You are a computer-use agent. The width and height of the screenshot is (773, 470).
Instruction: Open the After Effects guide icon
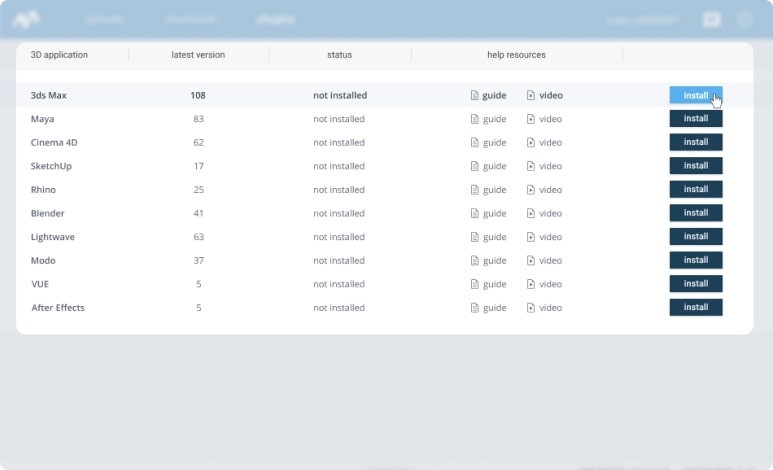474,308
